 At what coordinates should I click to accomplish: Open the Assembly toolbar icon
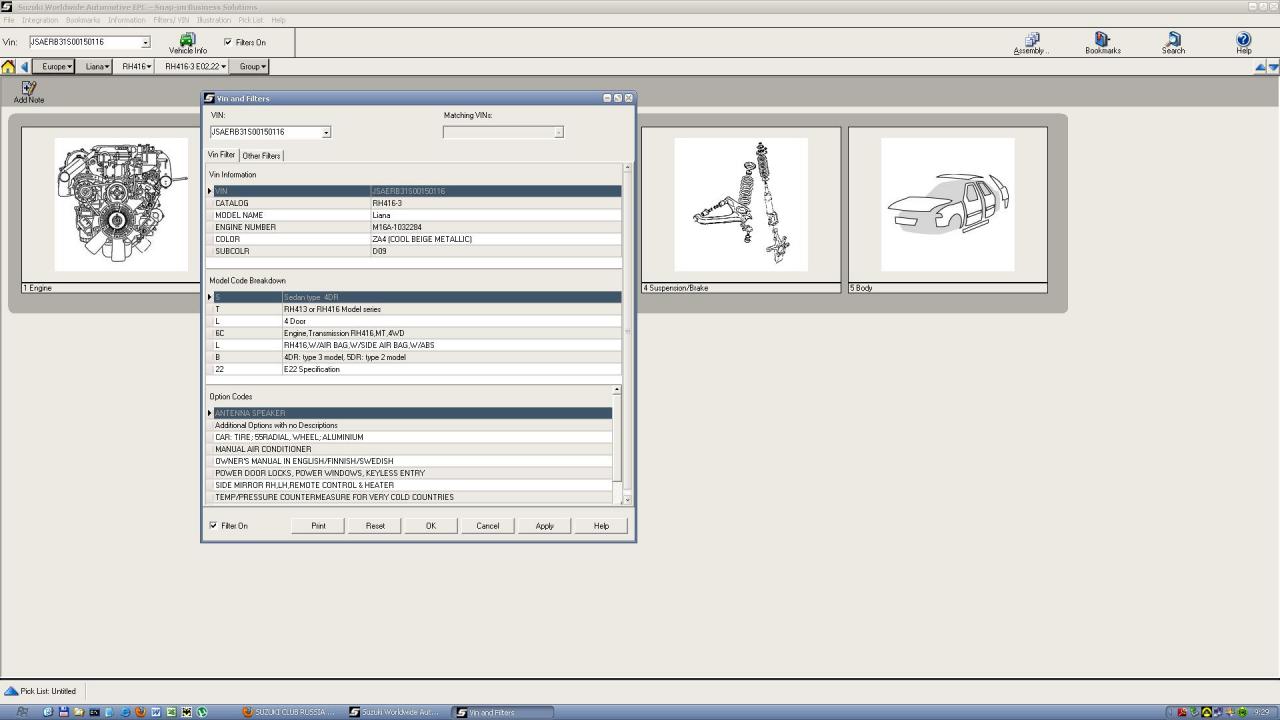pyautogui.click(x=1031, y=41)
